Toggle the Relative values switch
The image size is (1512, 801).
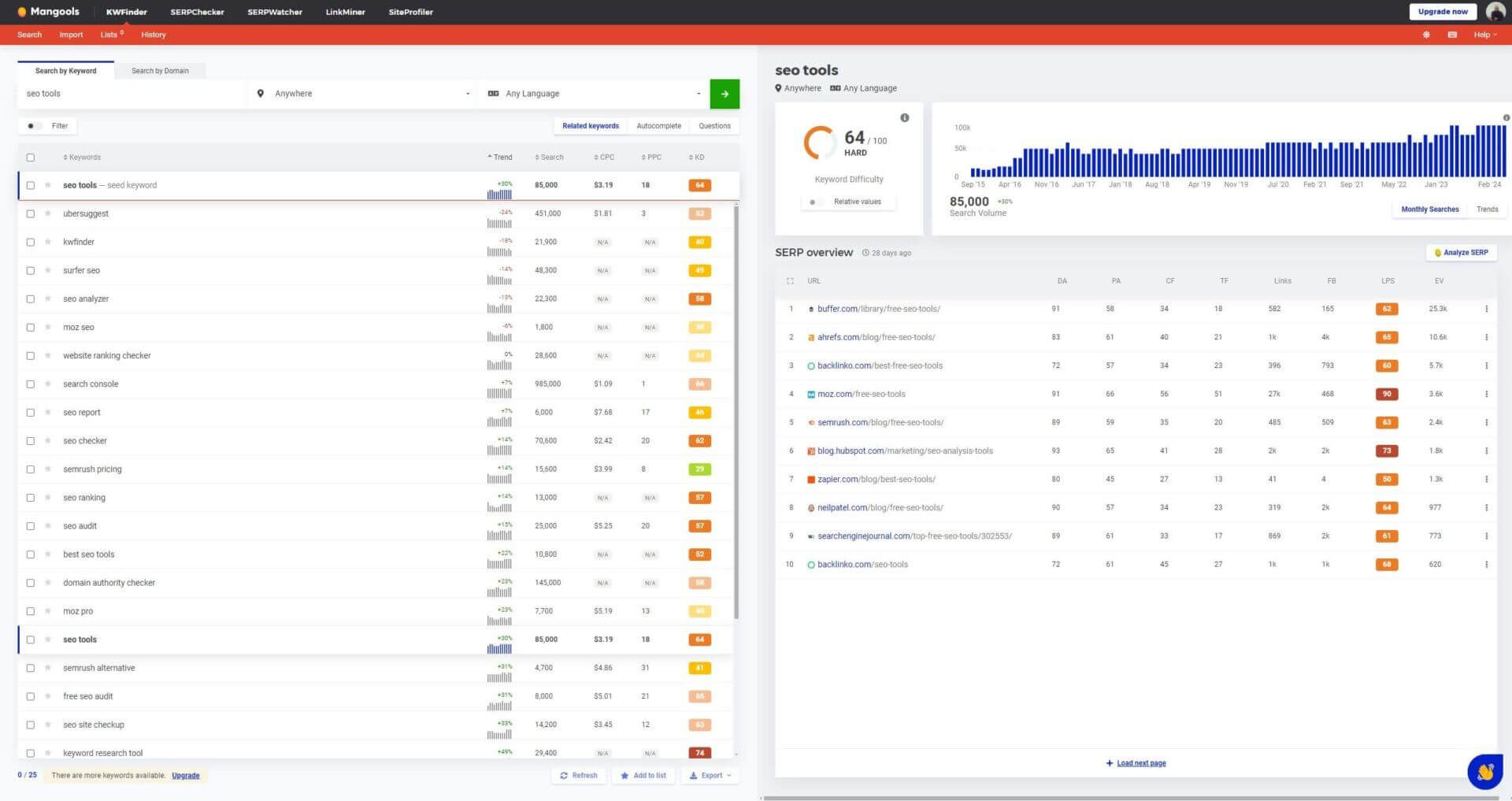coord(815,202)
